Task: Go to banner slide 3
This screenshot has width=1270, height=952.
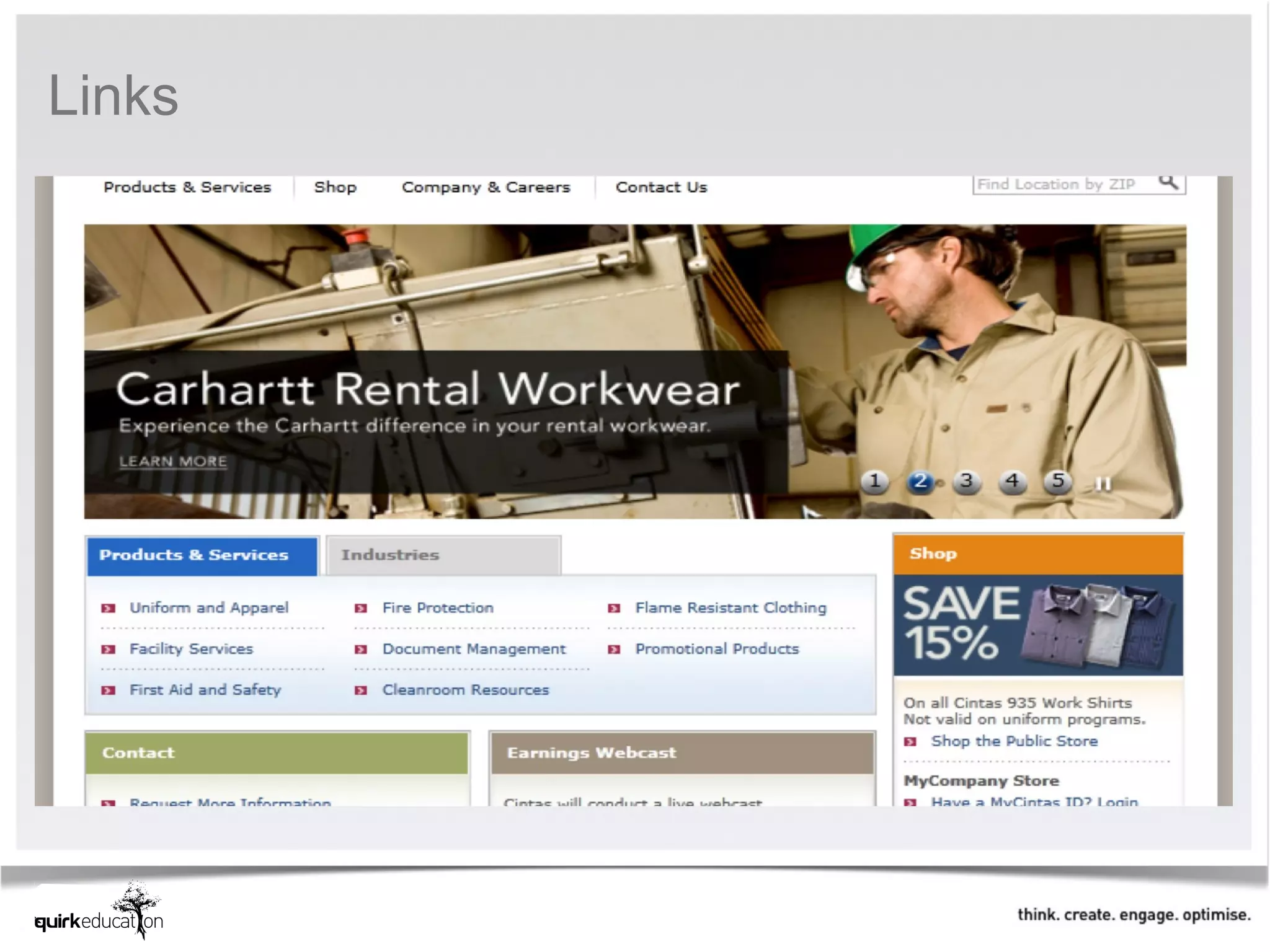Action: pyautogui.click(x=966, y=482)
